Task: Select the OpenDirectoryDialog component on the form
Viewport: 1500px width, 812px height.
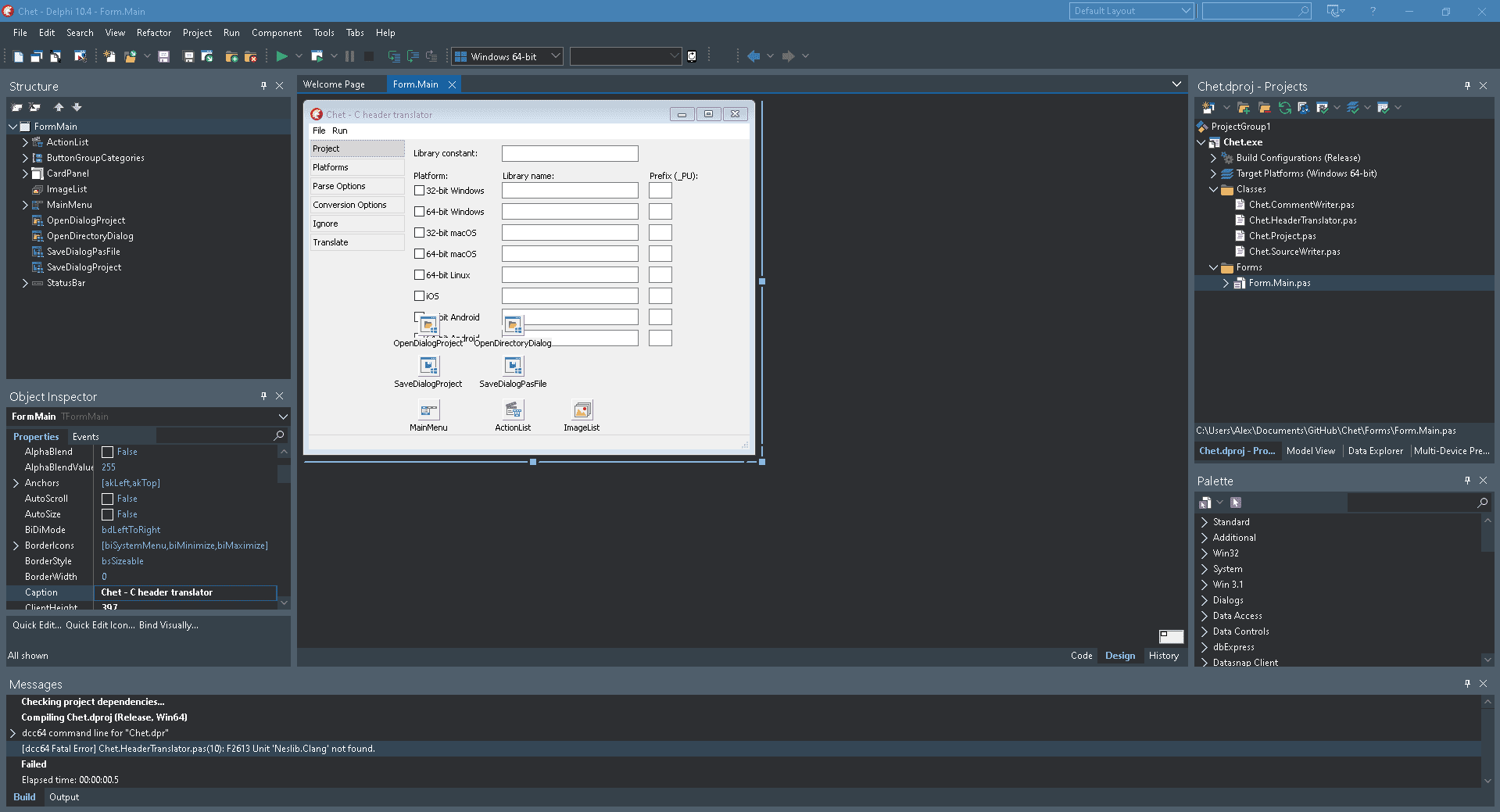Action: click(x=513, y=325)
